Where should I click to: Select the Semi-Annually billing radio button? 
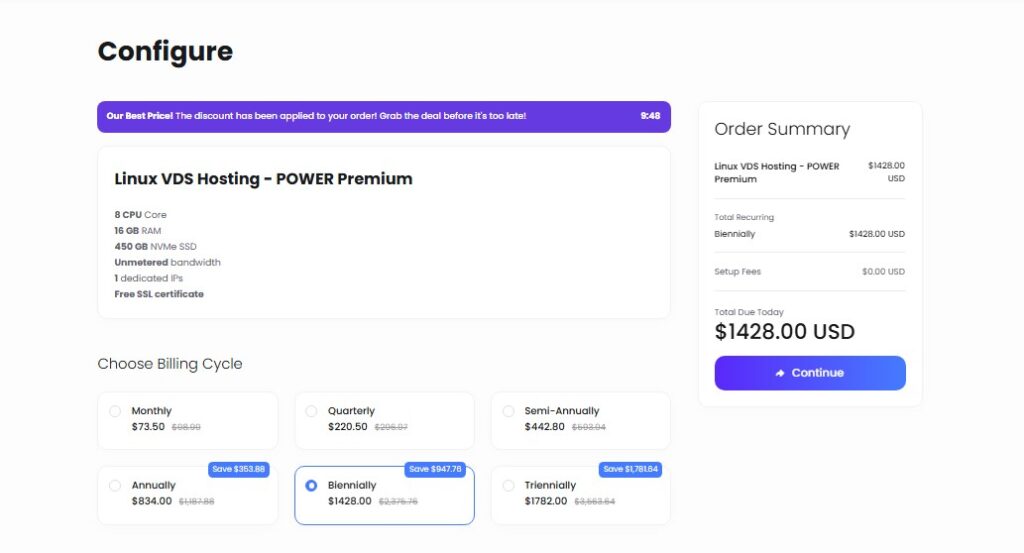pos(508,411)
